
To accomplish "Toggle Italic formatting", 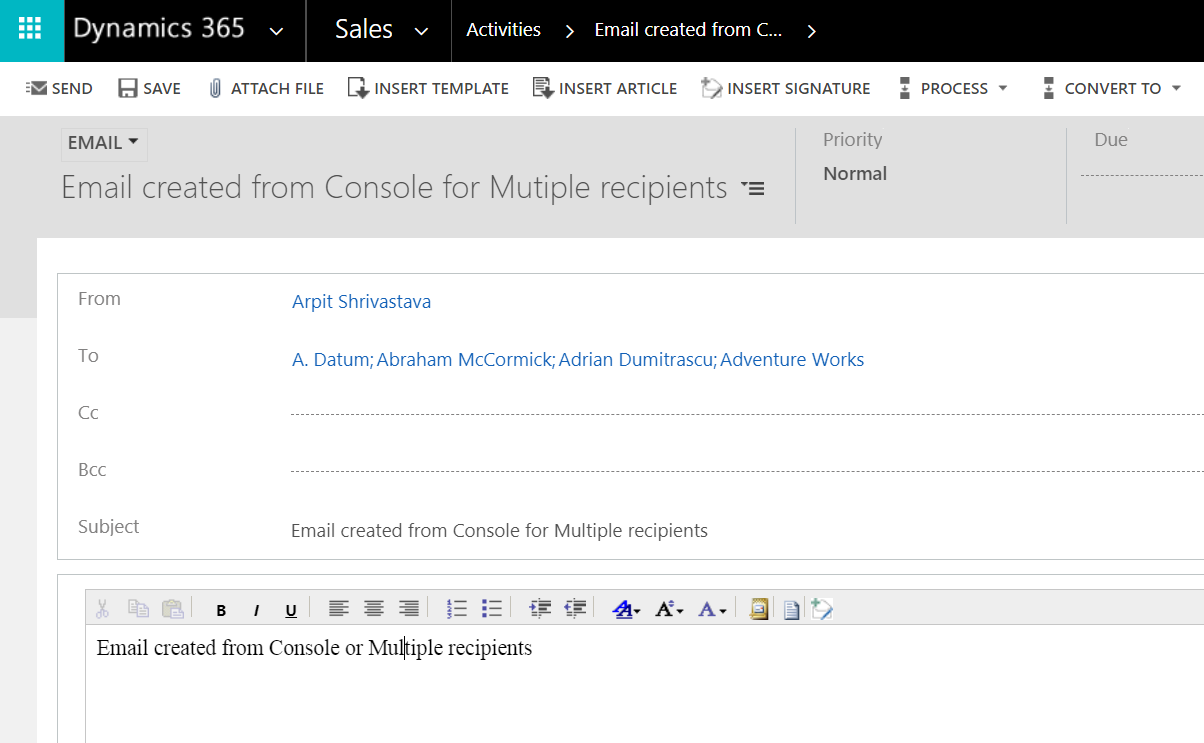I will [256, 610].
